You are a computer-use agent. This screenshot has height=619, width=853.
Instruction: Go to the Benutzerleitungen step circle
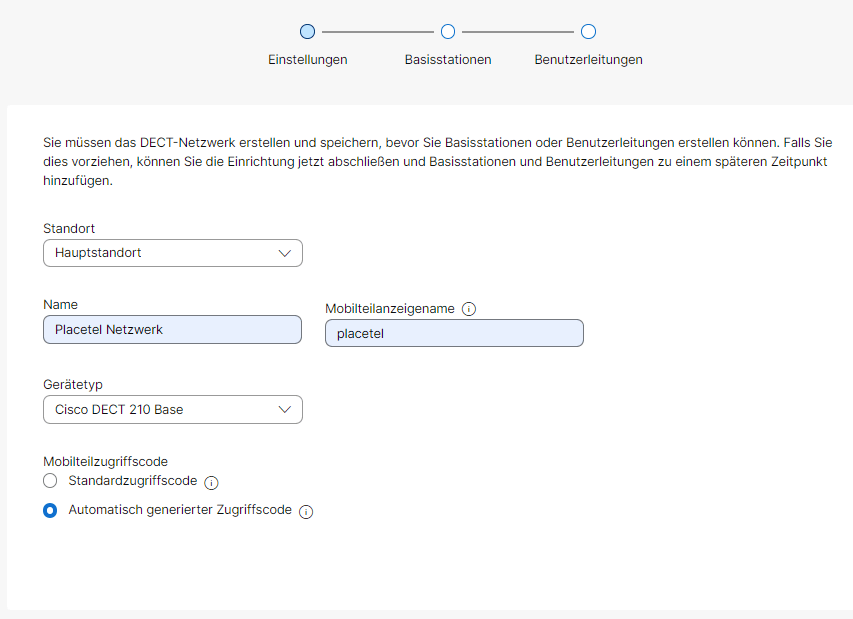[x=588, y=32]
